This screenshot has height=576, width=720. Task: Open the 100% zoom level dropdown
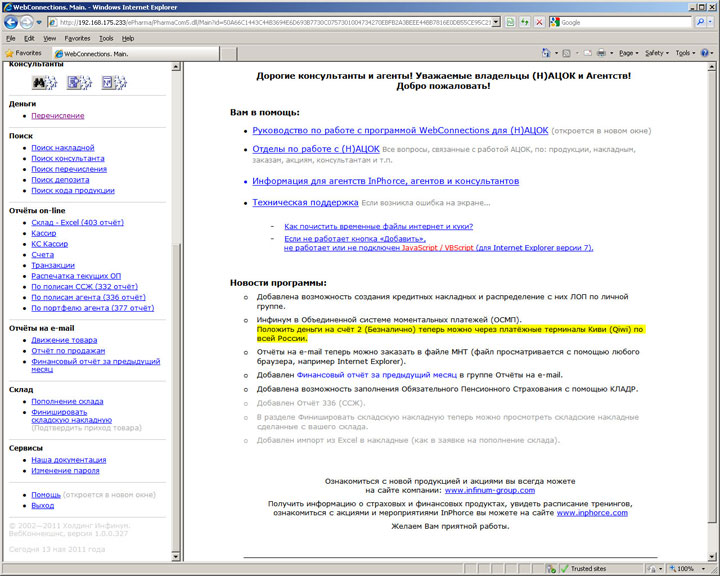[x=704, y=569]
